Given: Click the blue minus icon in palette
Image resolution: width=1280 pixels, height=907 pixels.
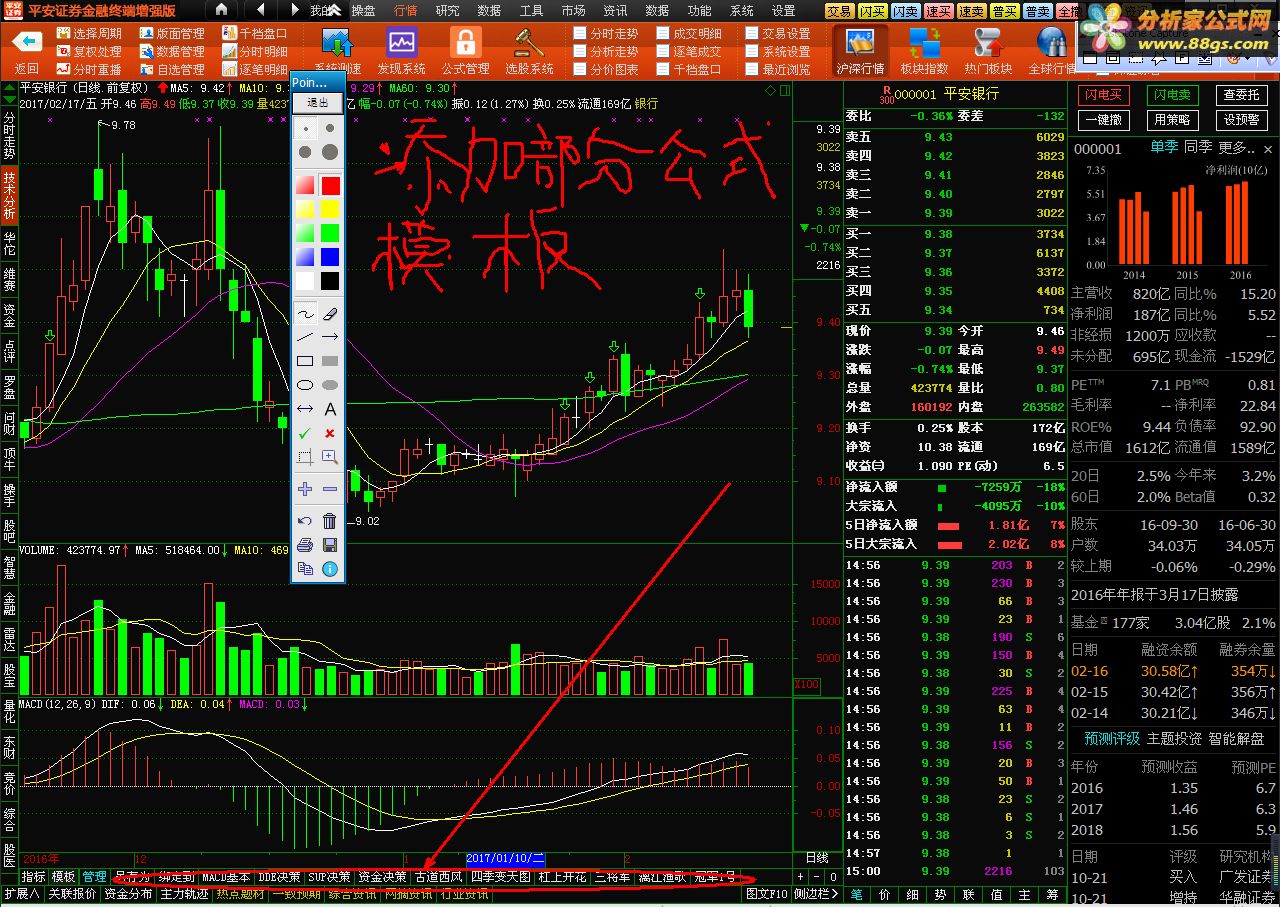Looking at the screenshot, I should pos(330,489).
